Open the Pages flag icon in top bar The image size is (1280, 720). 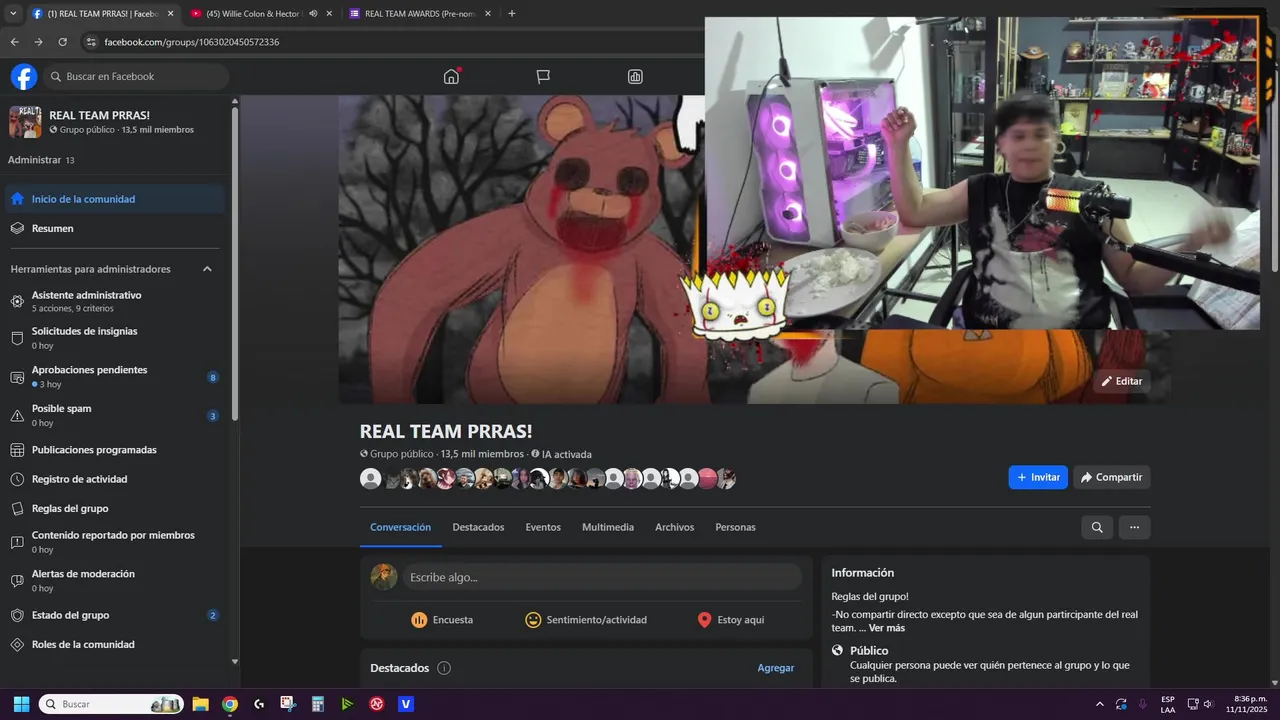point(543,77)
